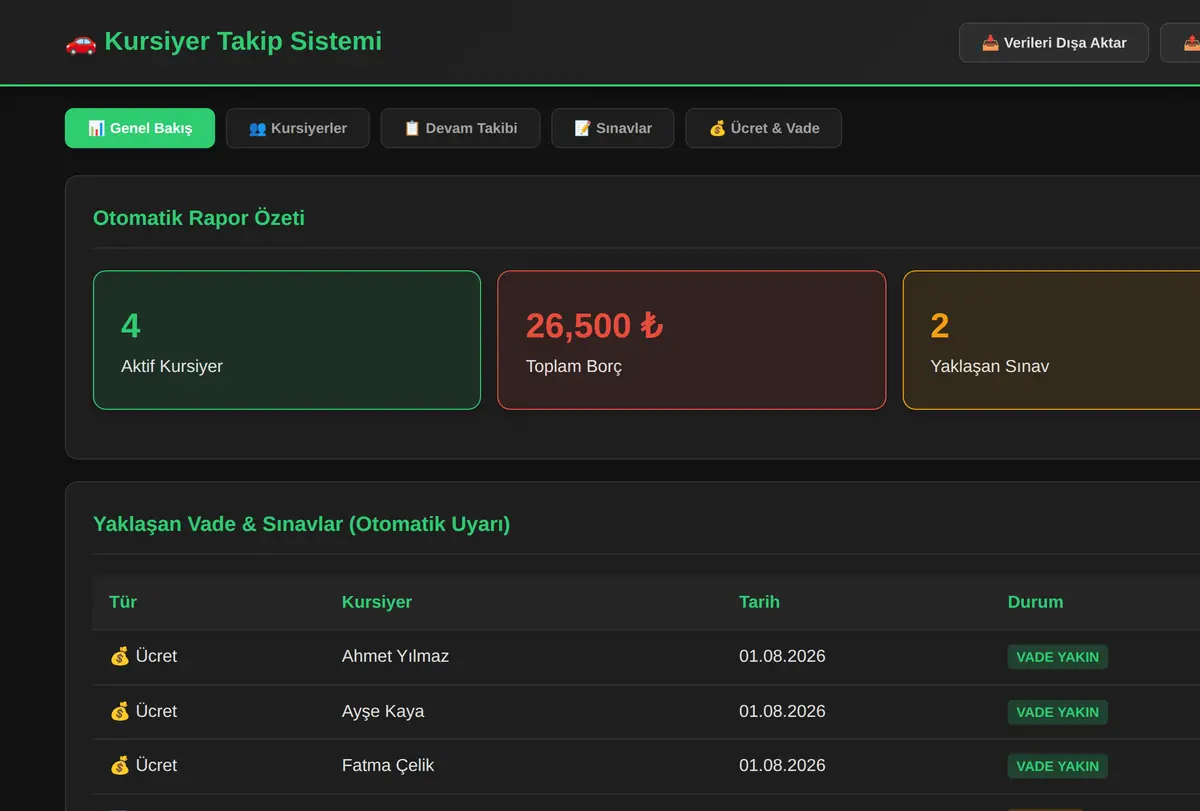Viewport: 1200px width, 811px height.
Task: Click the VADE YAKIN badge for Ahmet Yılmaz
Action: point(1058,657)
